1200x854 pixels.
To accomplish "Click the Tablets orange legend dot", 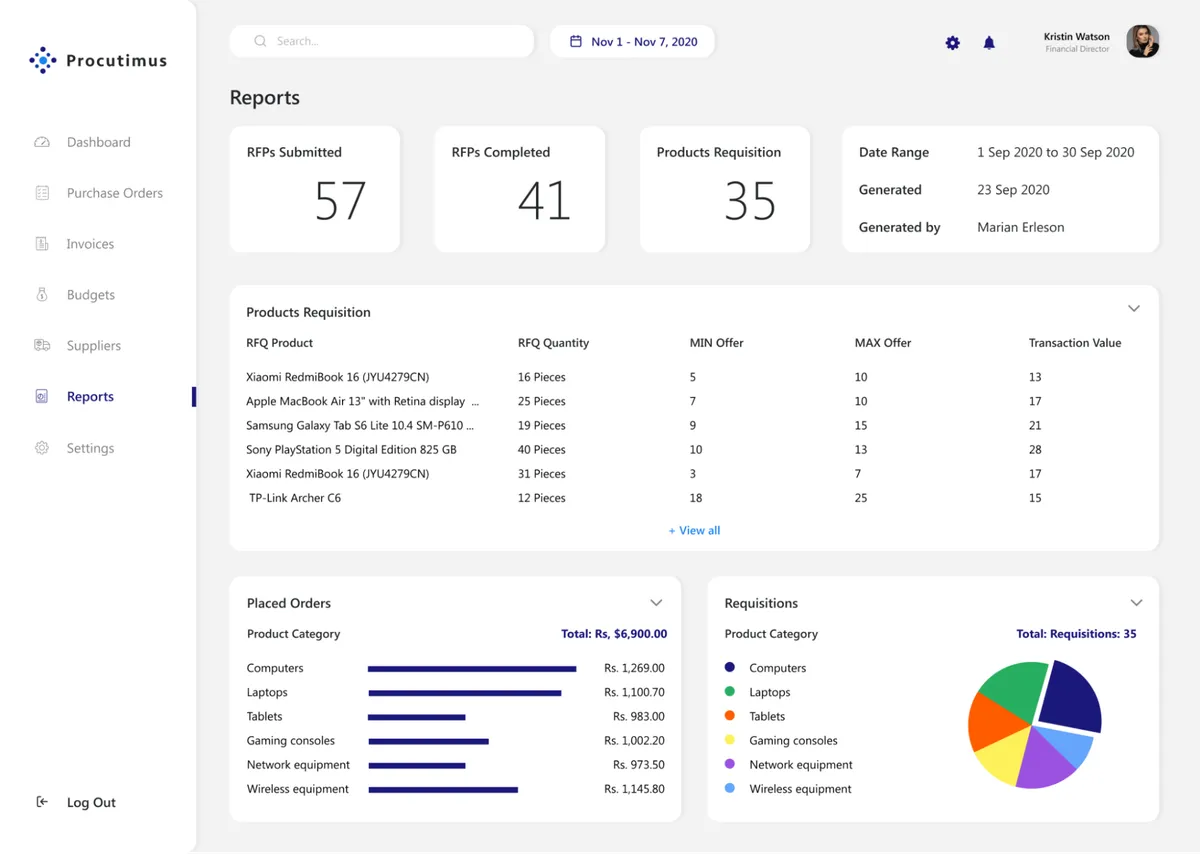I will tap(730, 715).
